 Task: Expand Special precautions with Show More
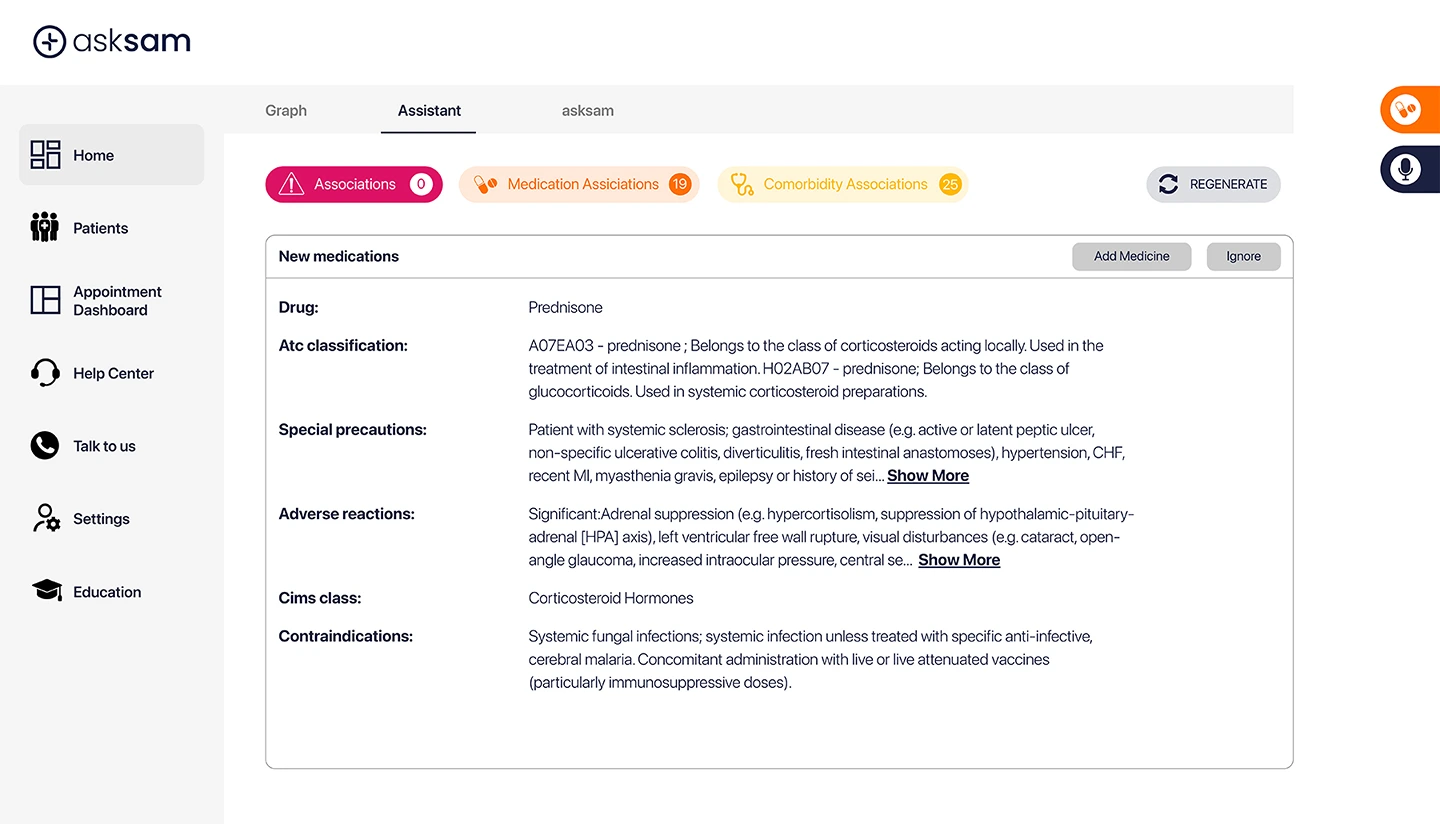[928, 476]
